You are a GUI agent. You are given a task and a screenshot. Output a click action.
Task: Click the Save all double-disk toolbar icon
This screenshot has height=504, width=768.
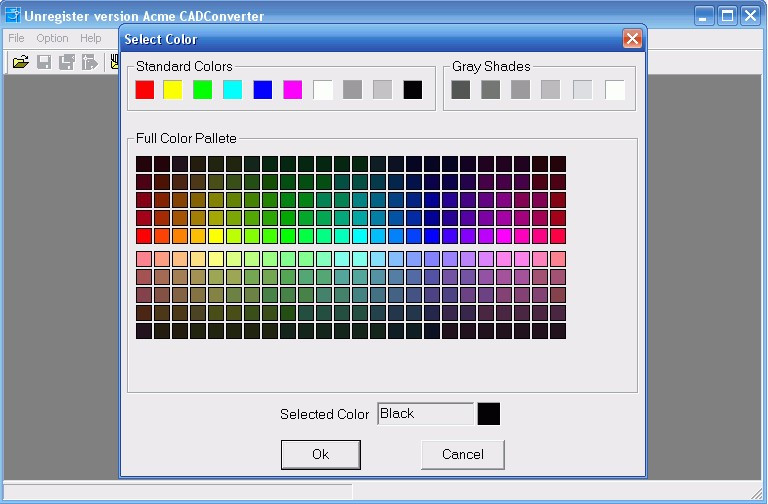click(67, 62)
